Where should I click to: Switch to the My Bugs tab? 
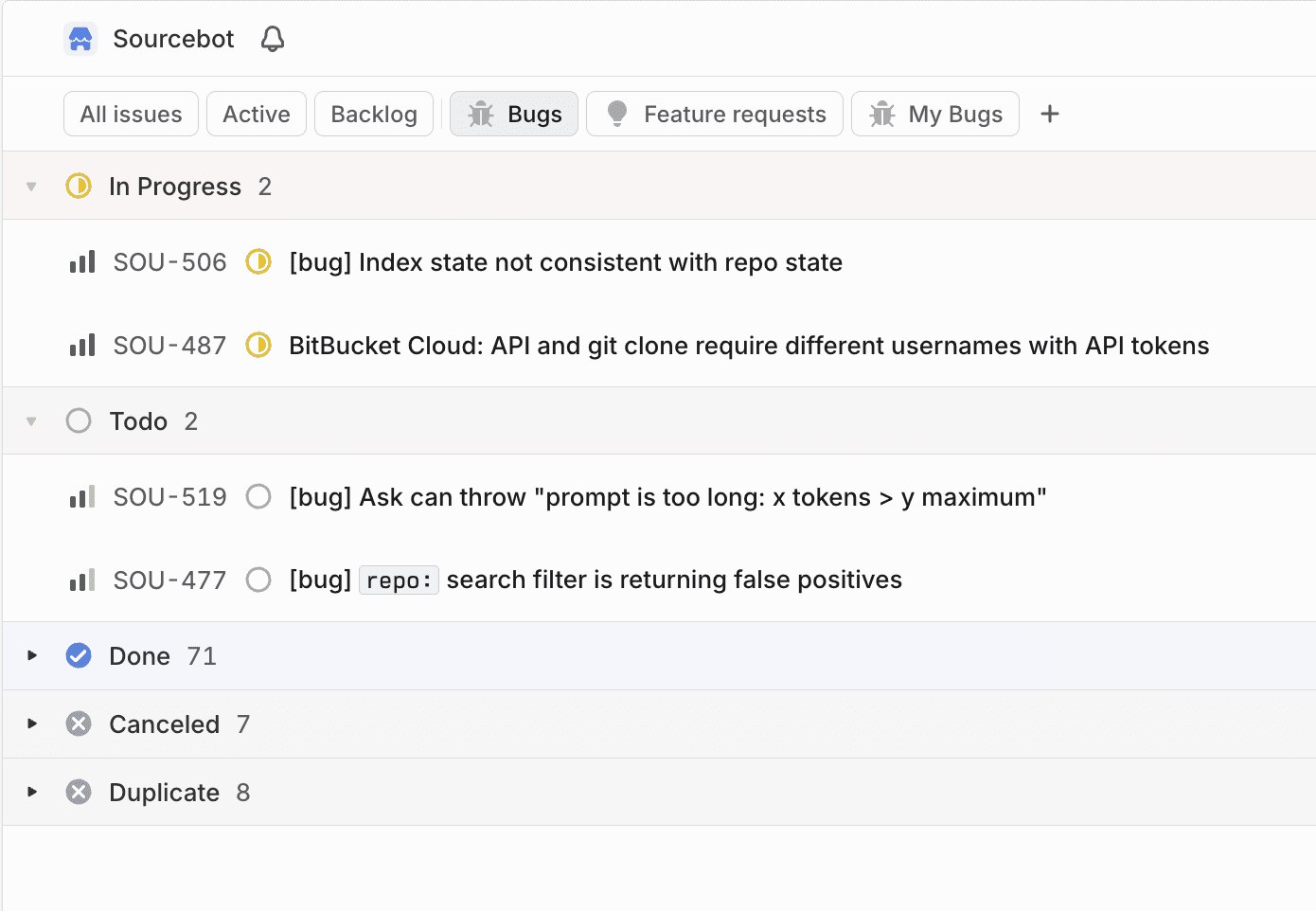pyautogui.click(x=934, y=115)
